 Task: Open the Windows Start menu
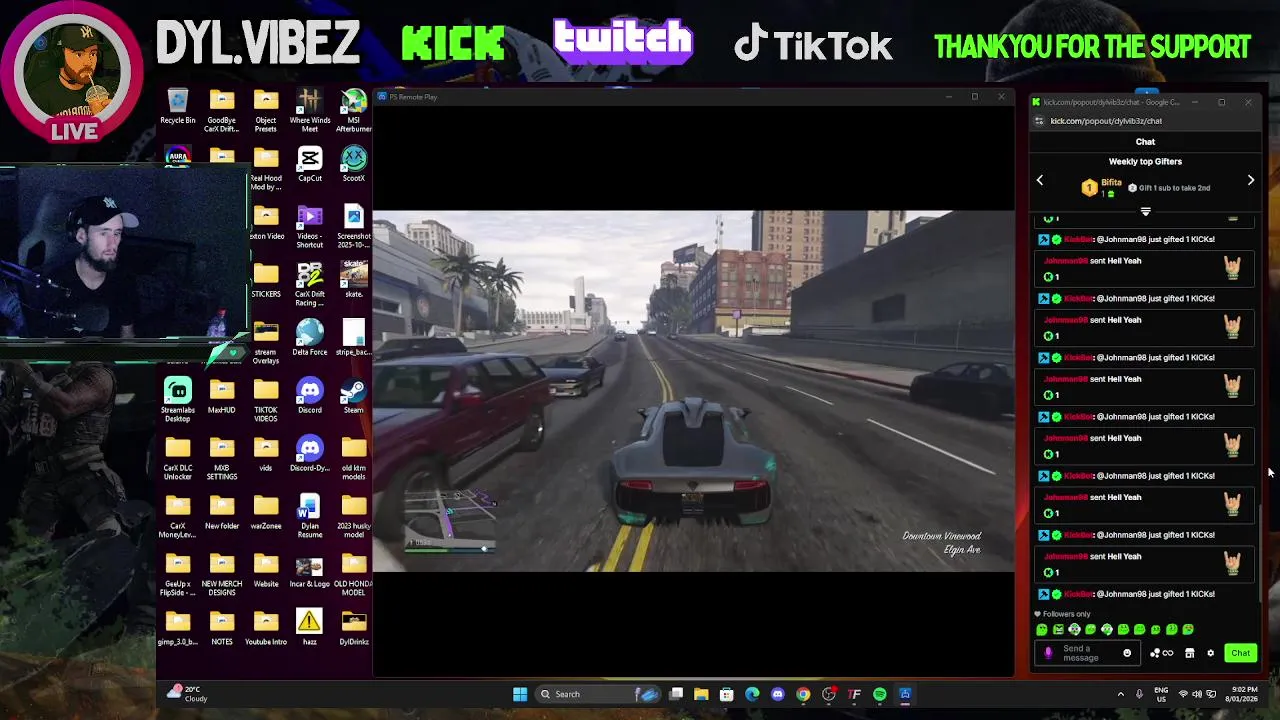pyautogui.click(x=520, y=694)
